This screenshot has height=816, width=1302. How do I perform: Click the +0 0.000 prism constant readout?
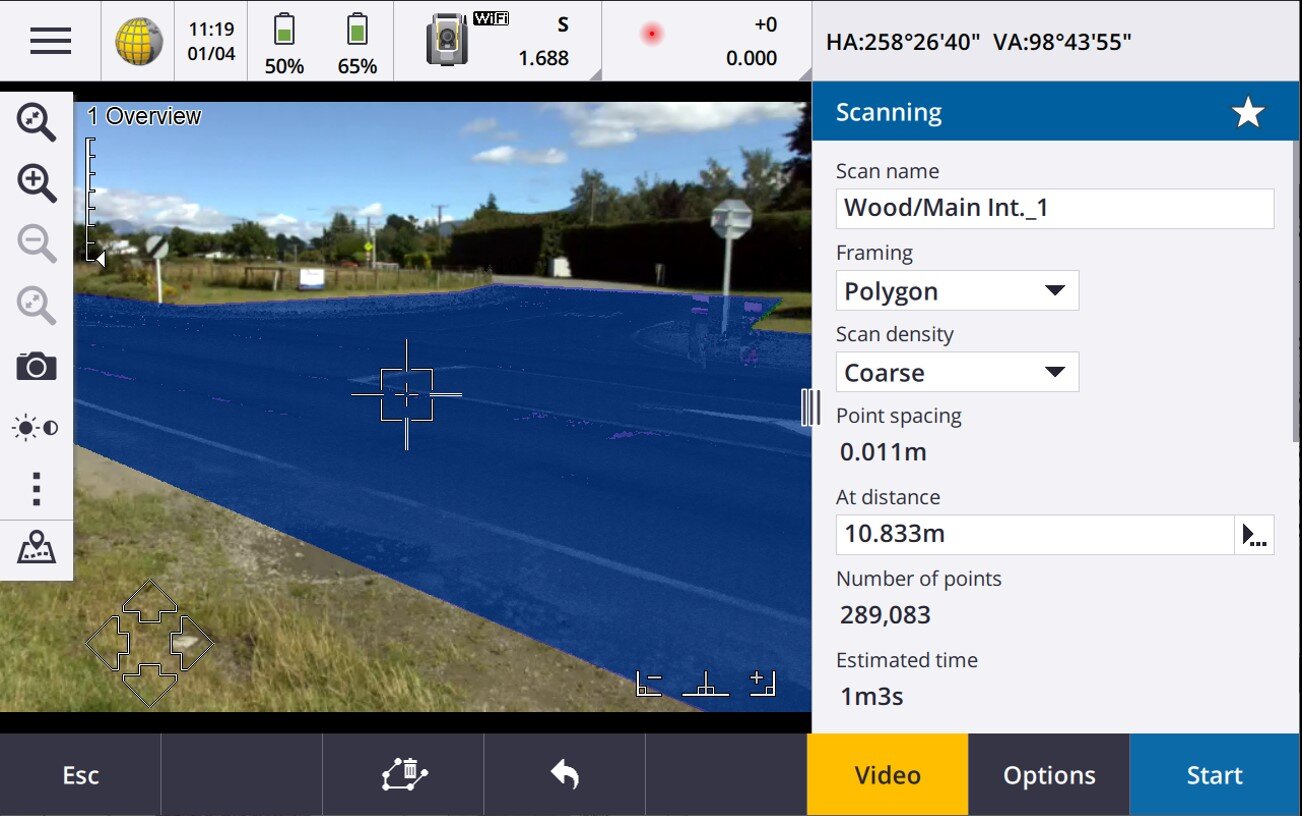click(x=752, y=41)
